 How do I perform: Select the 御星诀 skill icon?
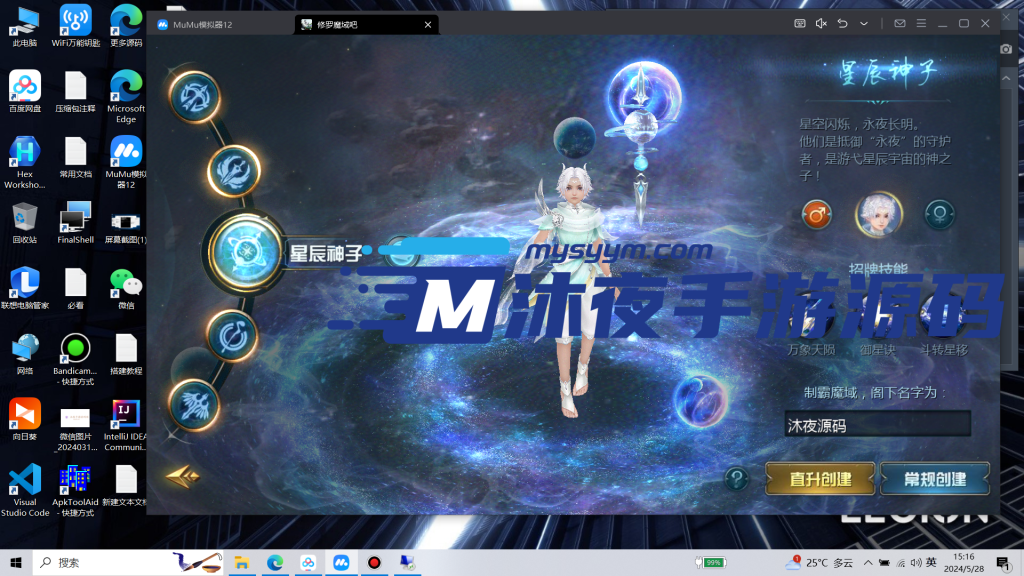point(877,315)
